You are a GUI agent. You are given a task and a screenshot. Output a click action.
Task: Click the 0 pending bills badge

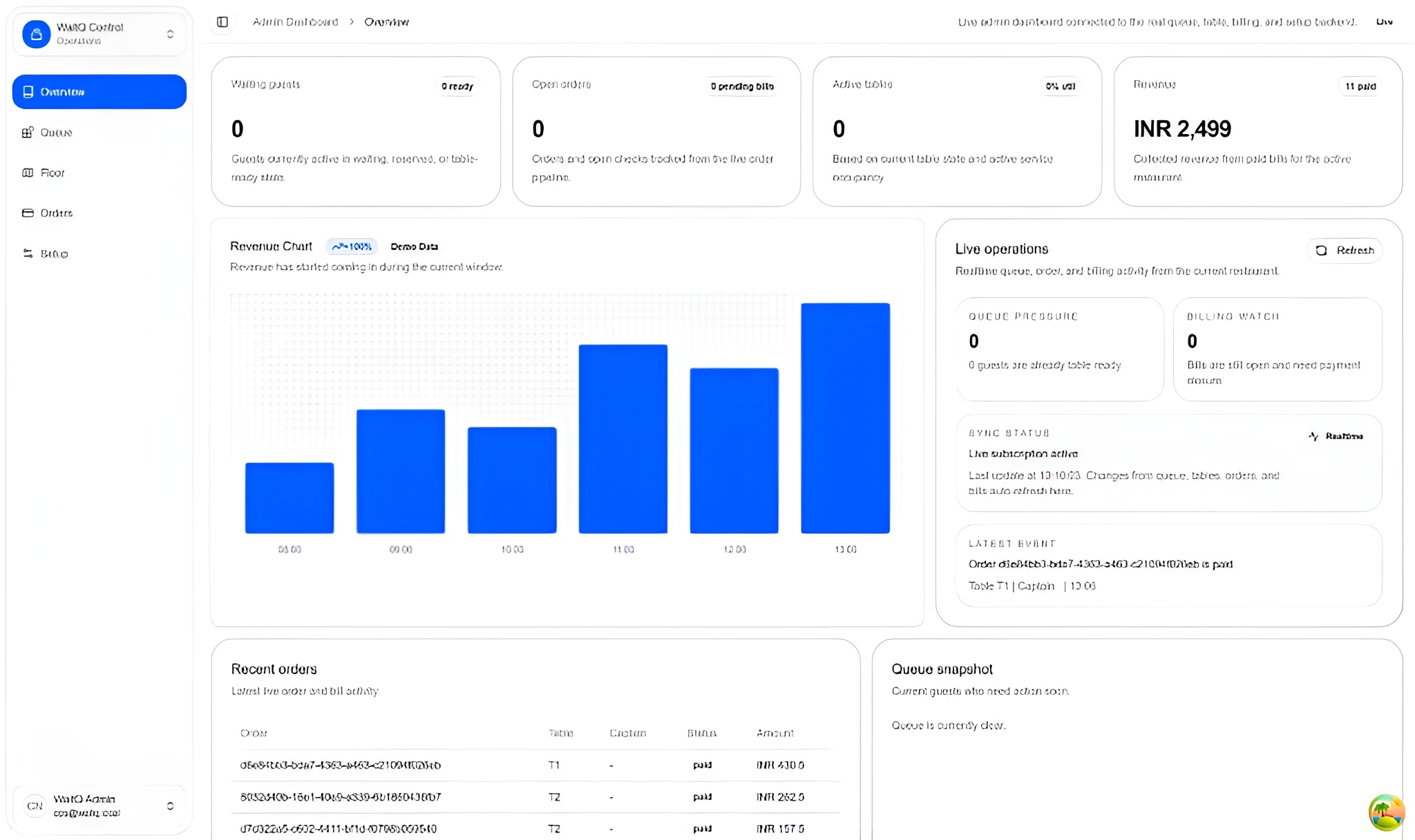click(743, 86)
